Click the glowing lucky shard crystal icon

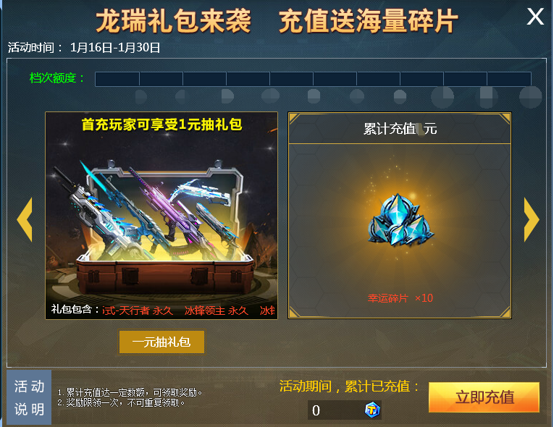400,220
